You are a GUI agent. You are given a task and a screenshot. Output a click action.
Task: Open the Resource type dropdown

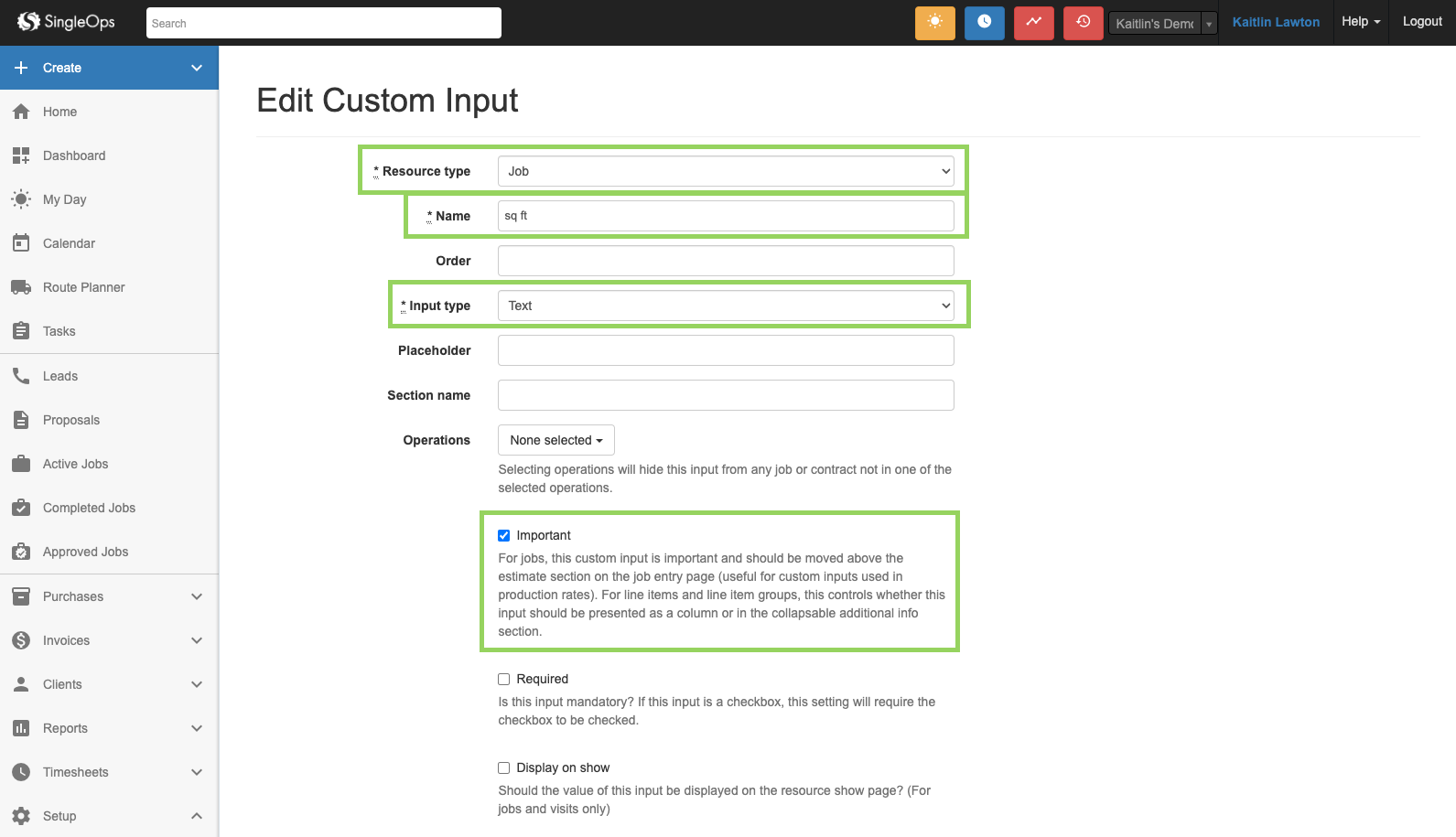point(725,171)
